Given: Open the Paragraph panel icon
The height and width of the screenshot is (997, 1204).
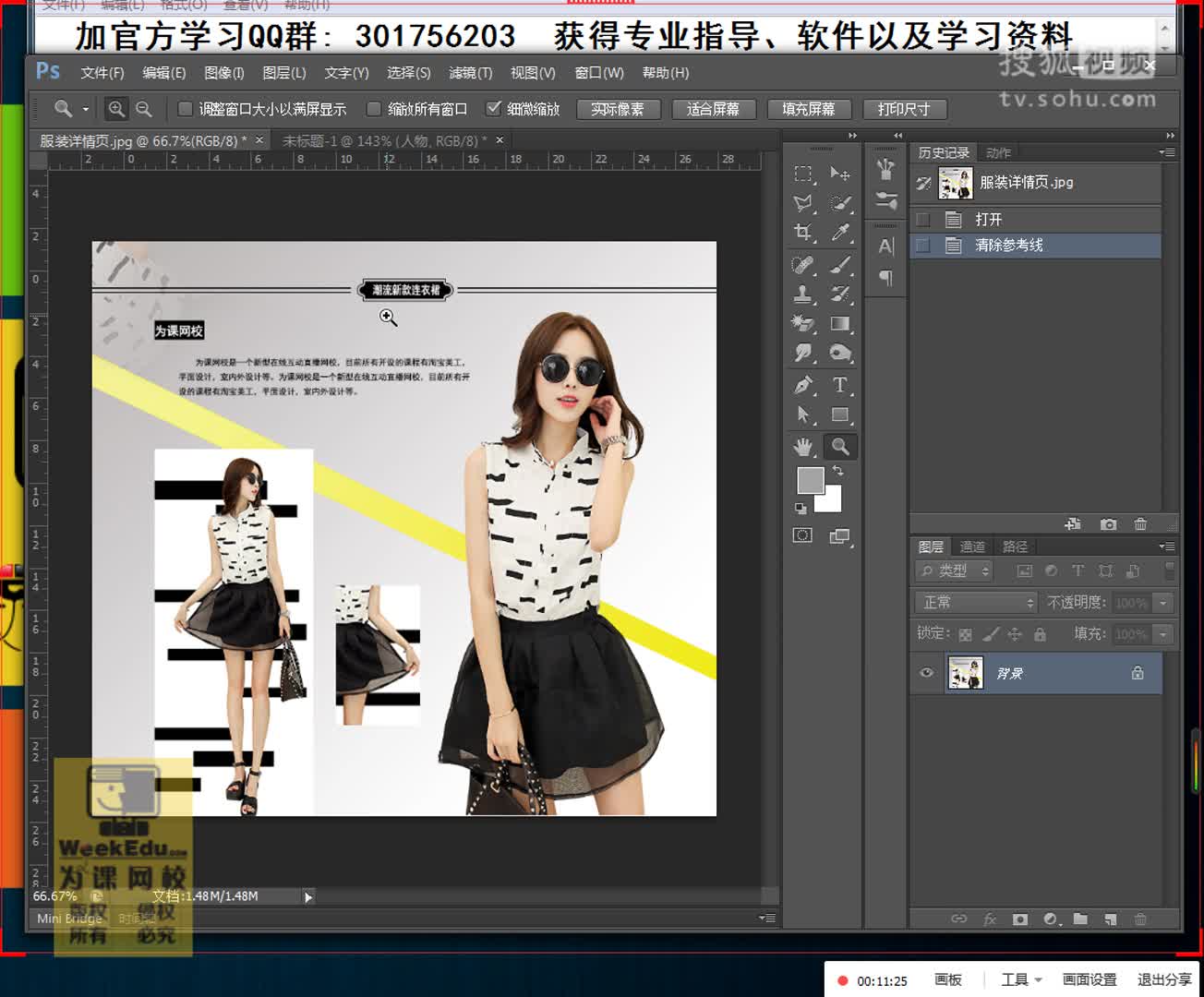Looking at the screenshot, I should [886, 278].
